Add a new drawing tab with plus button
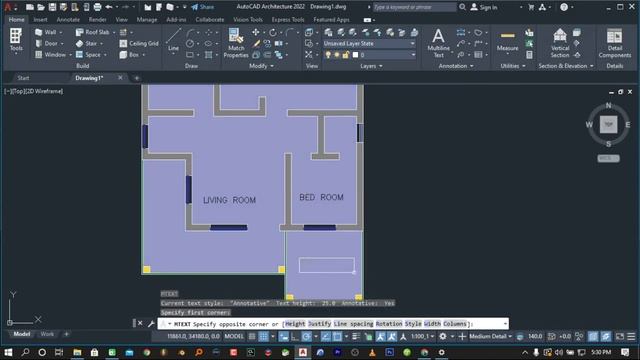This screenshot has height=360, width=640. pyautogui.click(x=137, y=78)
